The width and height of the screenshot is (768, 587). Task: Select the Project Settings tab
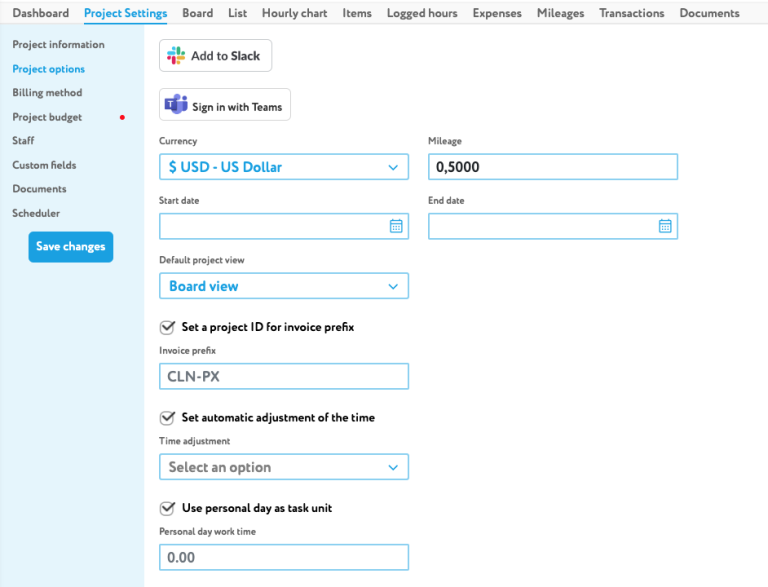click(125, 13)
